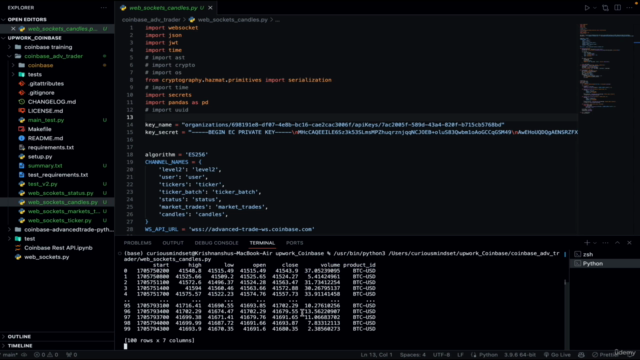This screenshot has width=640, height=360.
Task: Open setup.py file
Action: [40, 156]
